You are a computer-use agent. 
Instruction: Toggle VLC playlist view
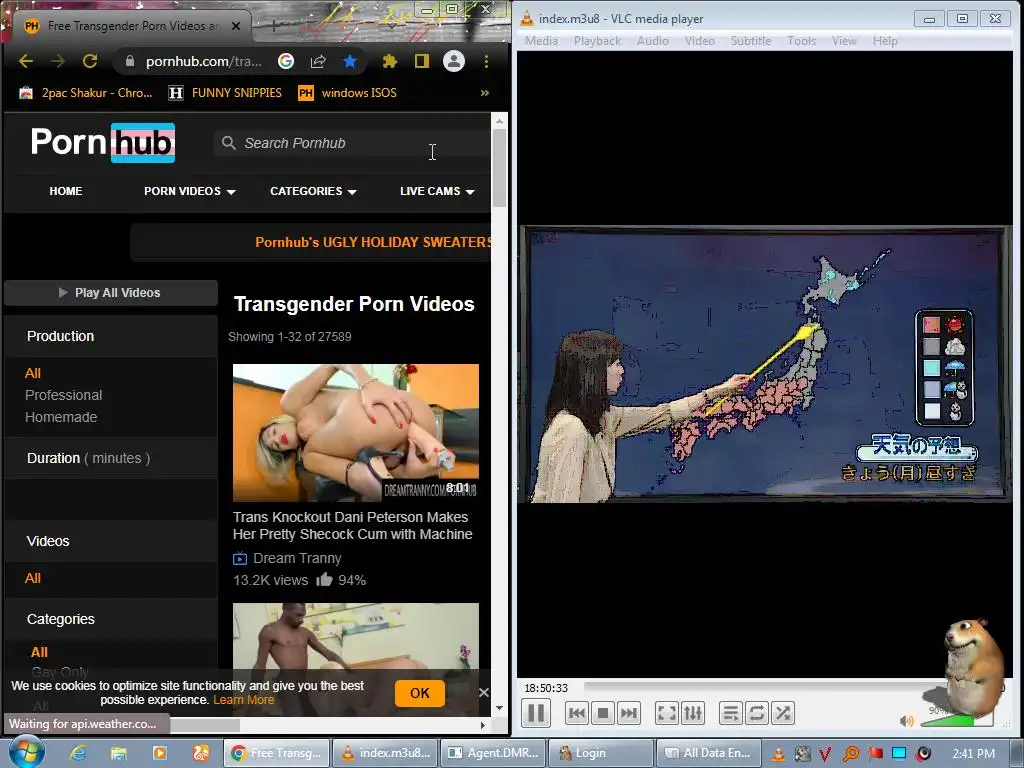pos(731,713)
